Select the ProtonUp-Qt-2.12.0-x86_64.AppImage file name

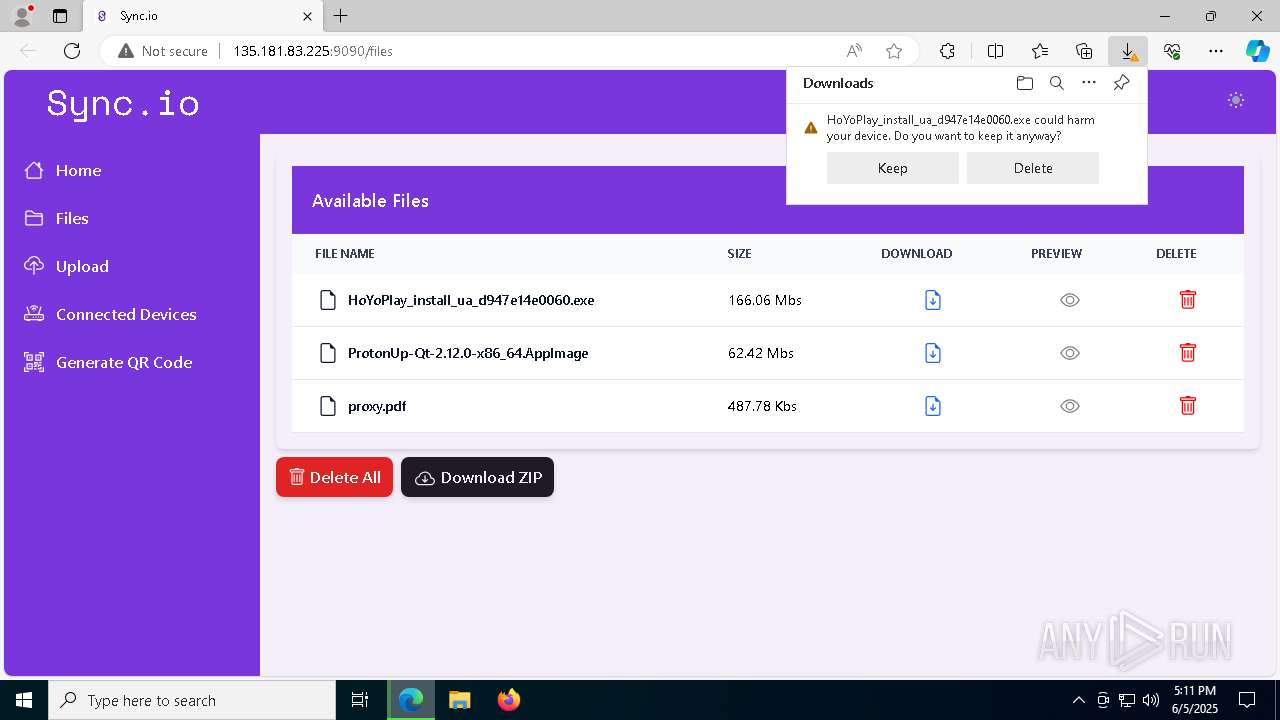coord(468,353)
